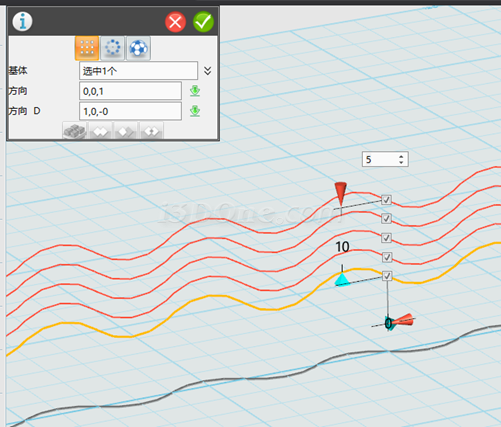Toggle the third curve copy checkbox

386,238
